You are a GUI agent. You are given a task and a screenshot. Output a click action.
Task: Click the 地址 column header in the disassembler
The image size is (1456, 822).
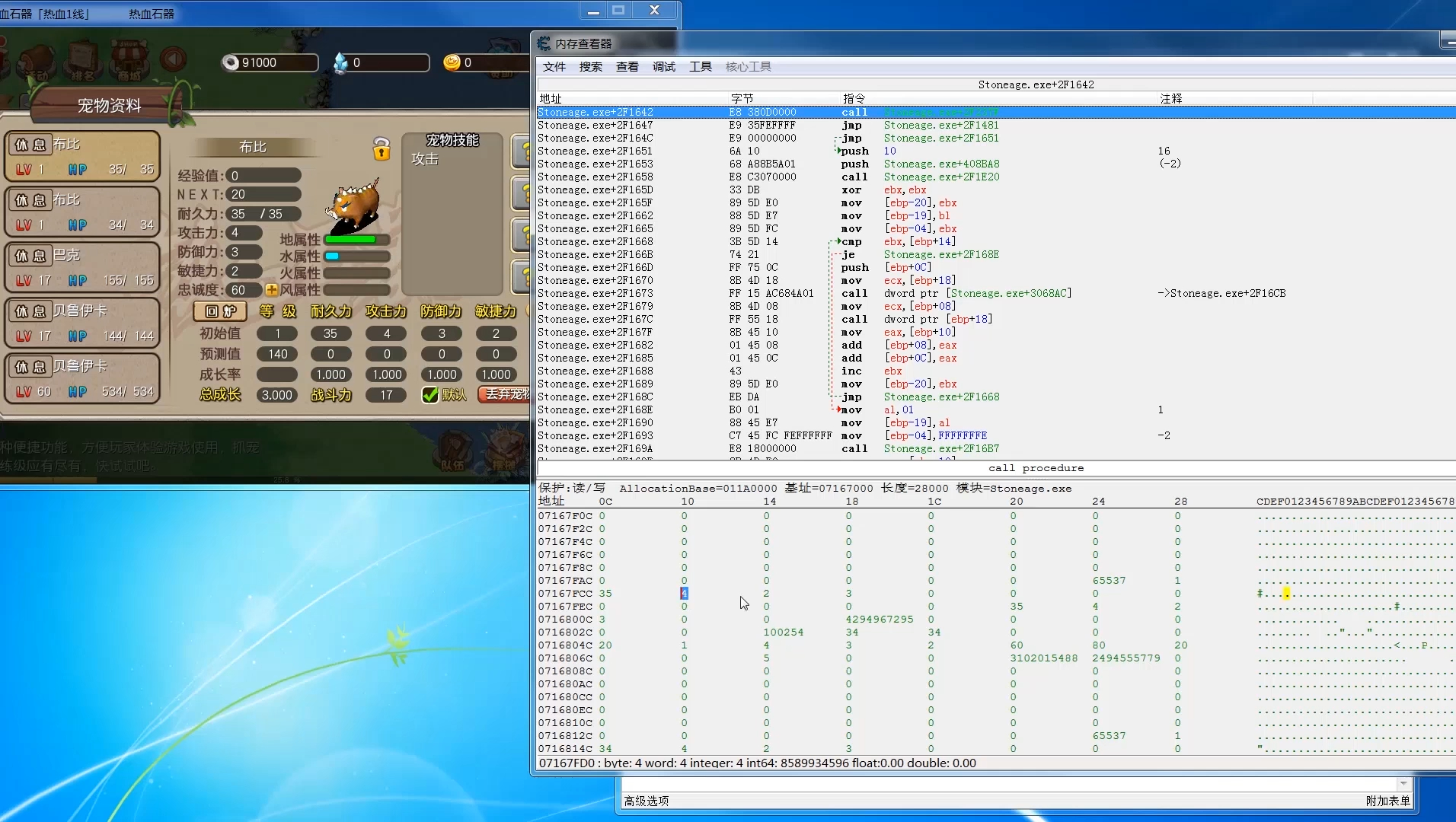[551, 98]
